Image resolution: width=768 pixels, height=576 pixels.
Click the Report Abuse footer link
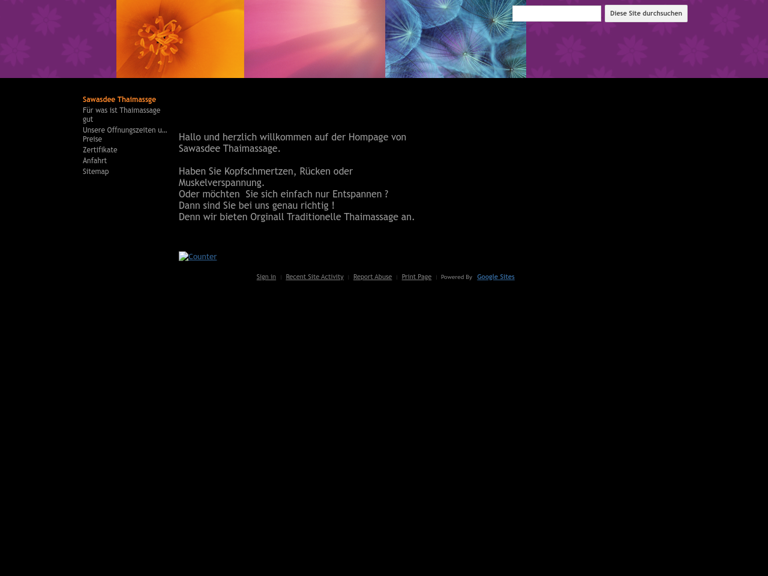[372, 277]
